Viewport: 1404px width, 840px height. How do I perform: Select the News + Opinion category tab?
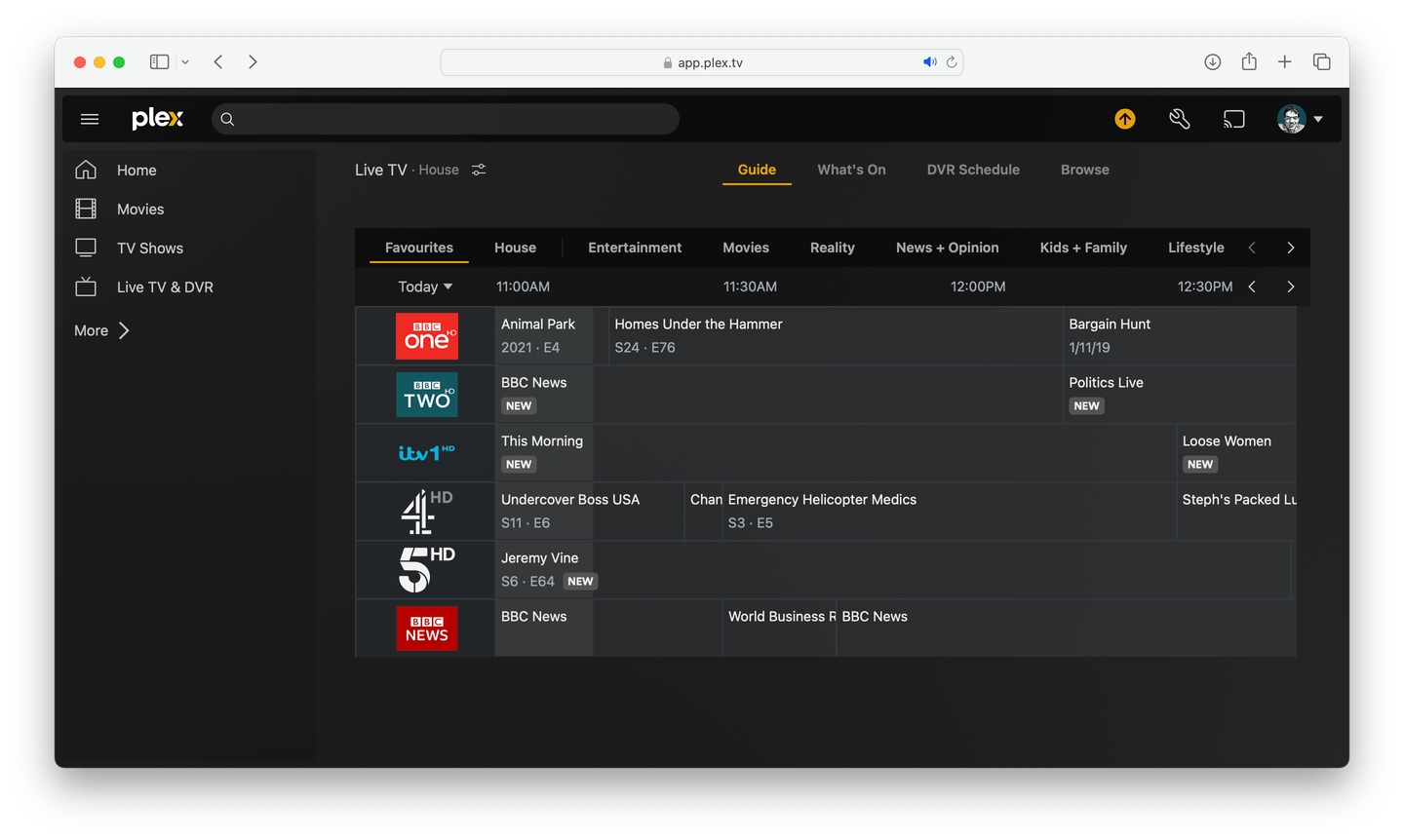click(947, 248)
